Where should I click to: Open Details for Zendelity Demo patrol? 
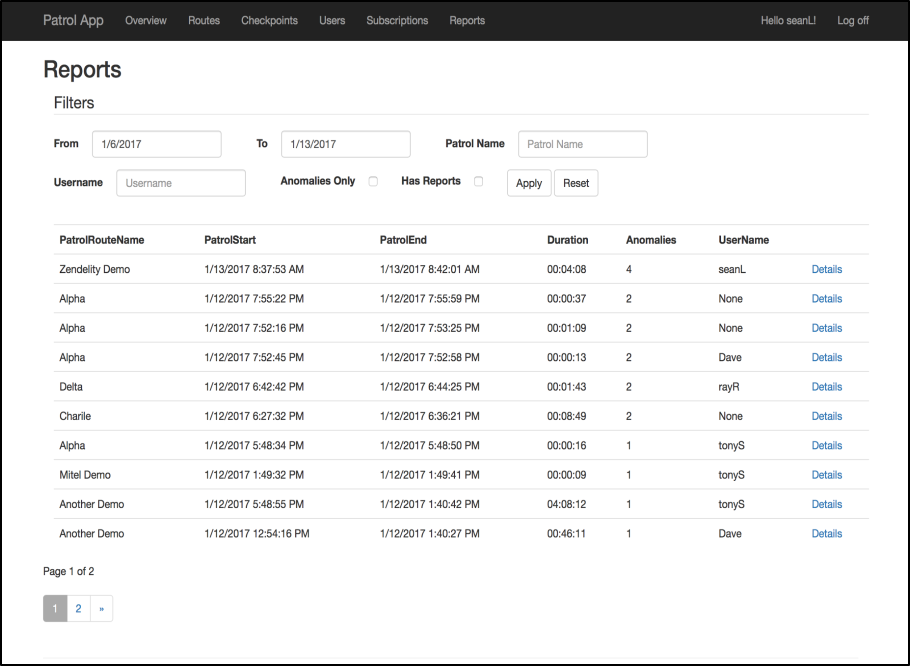826,270
